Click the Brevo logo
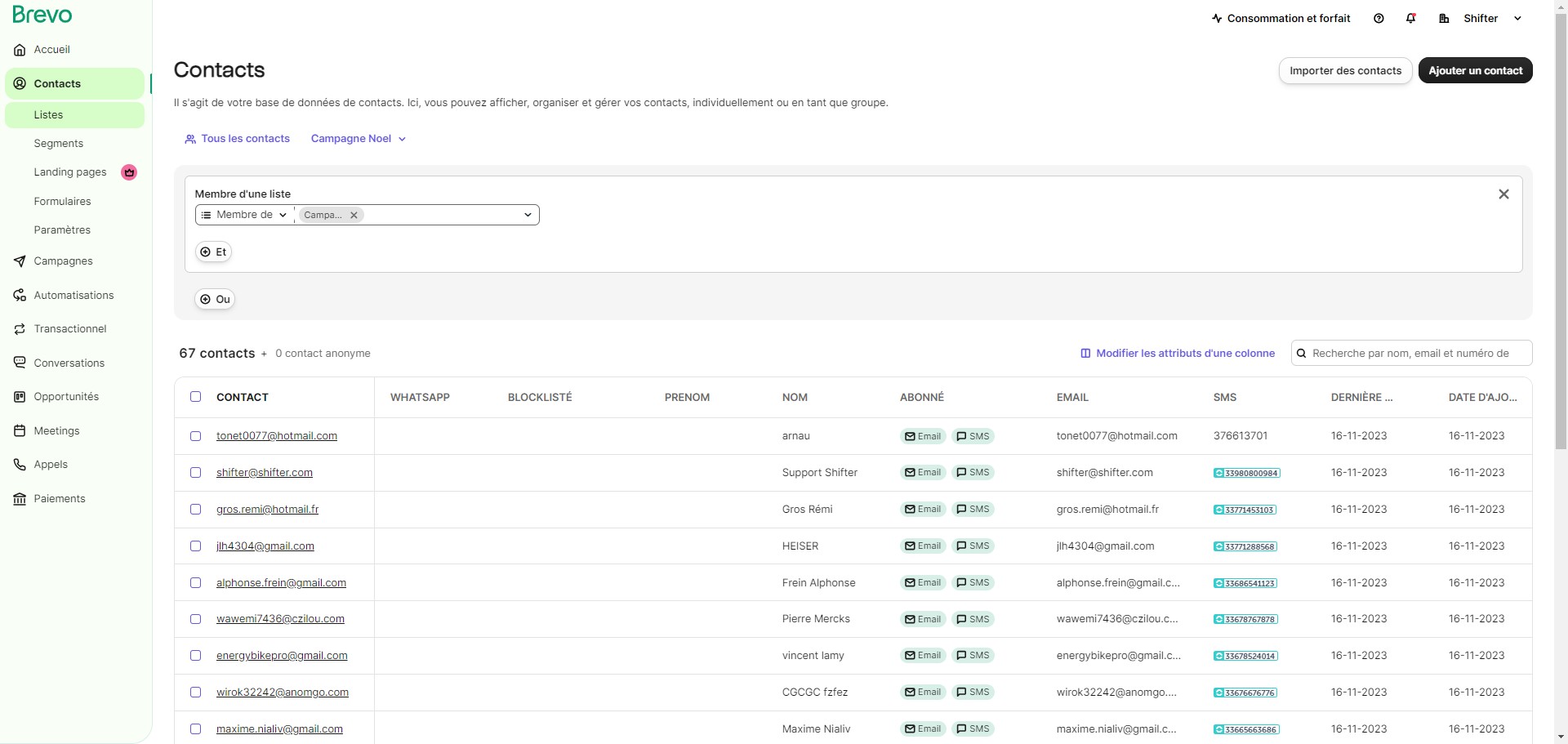This screenshot has width=1568, height=744. (42, 15)
